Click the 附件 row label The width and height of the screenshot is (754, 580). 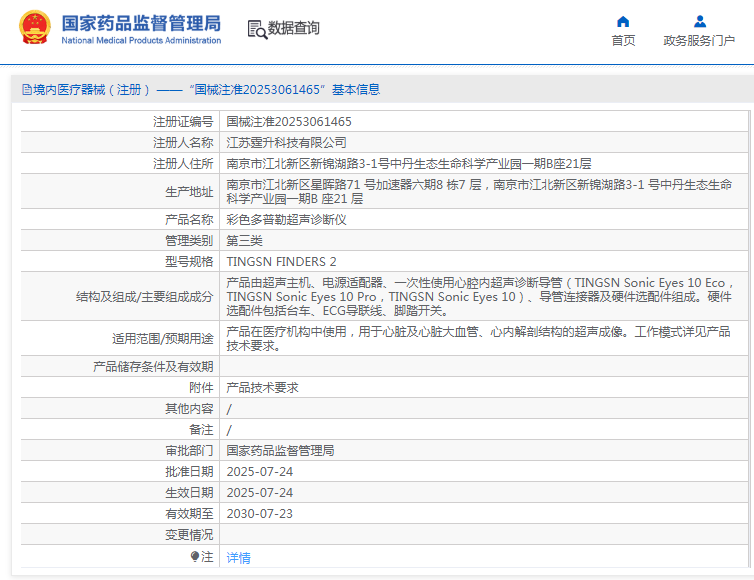click(x=201, y=388)
